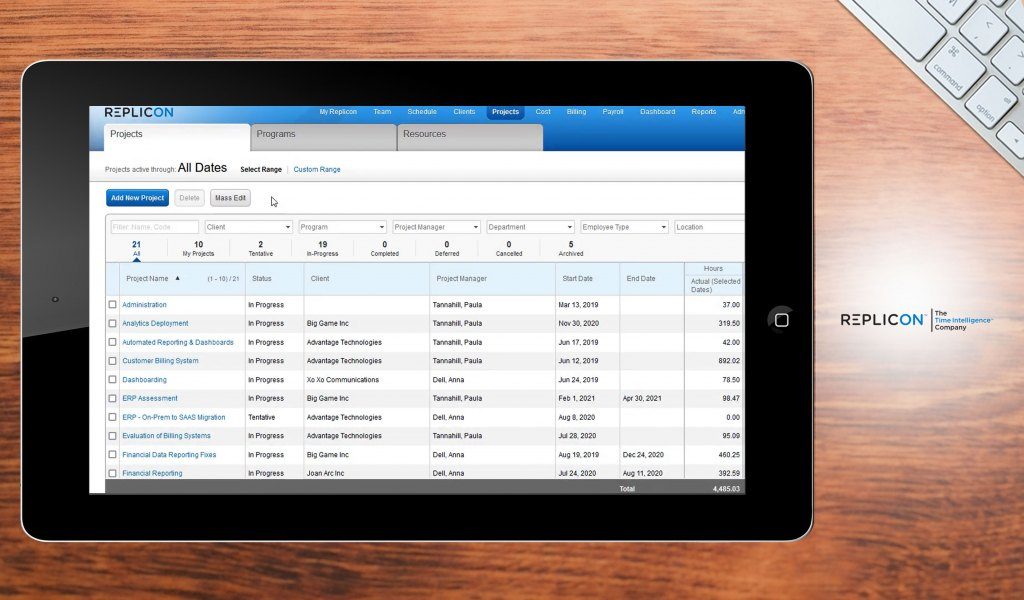
Task: Open Billing in the top menu
Action: 576,112
